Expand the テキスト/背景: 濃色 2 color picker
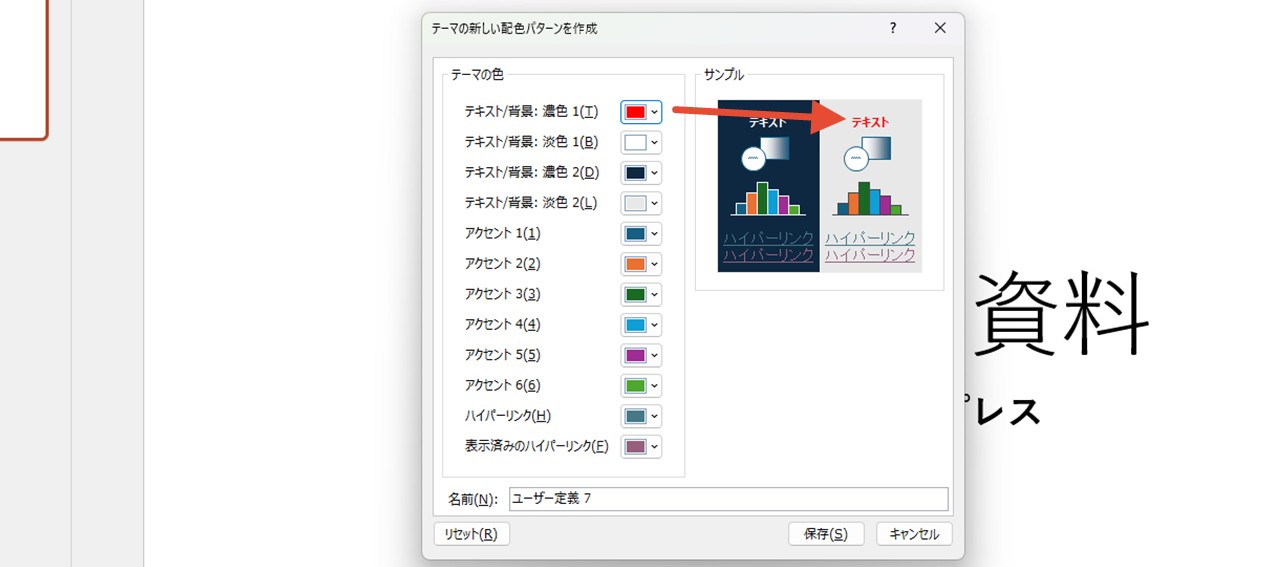 coord(641,173)
